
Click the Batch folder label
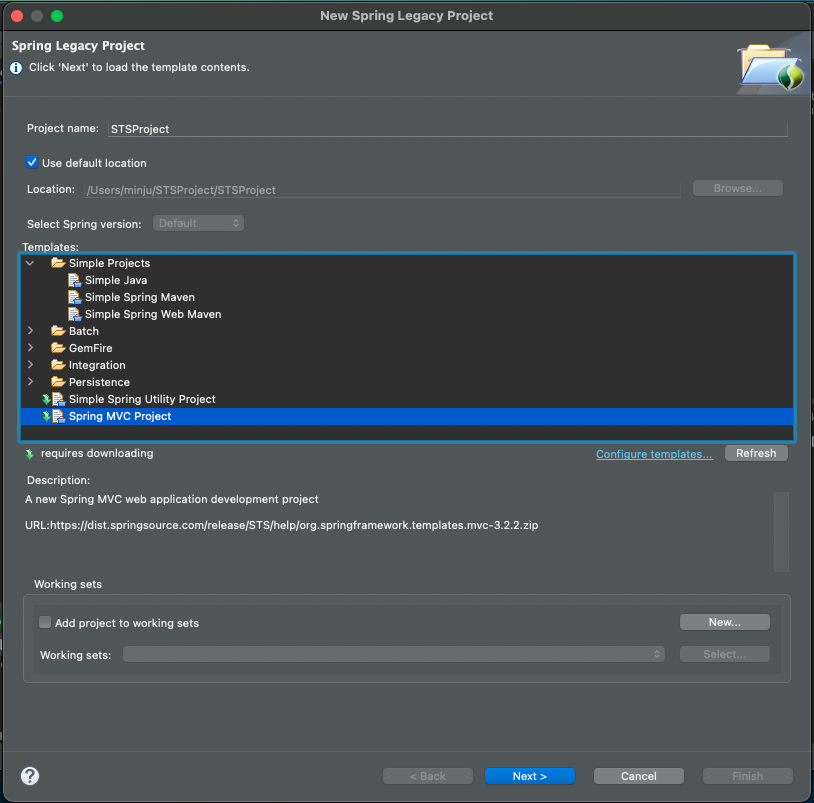click(84, 331)
